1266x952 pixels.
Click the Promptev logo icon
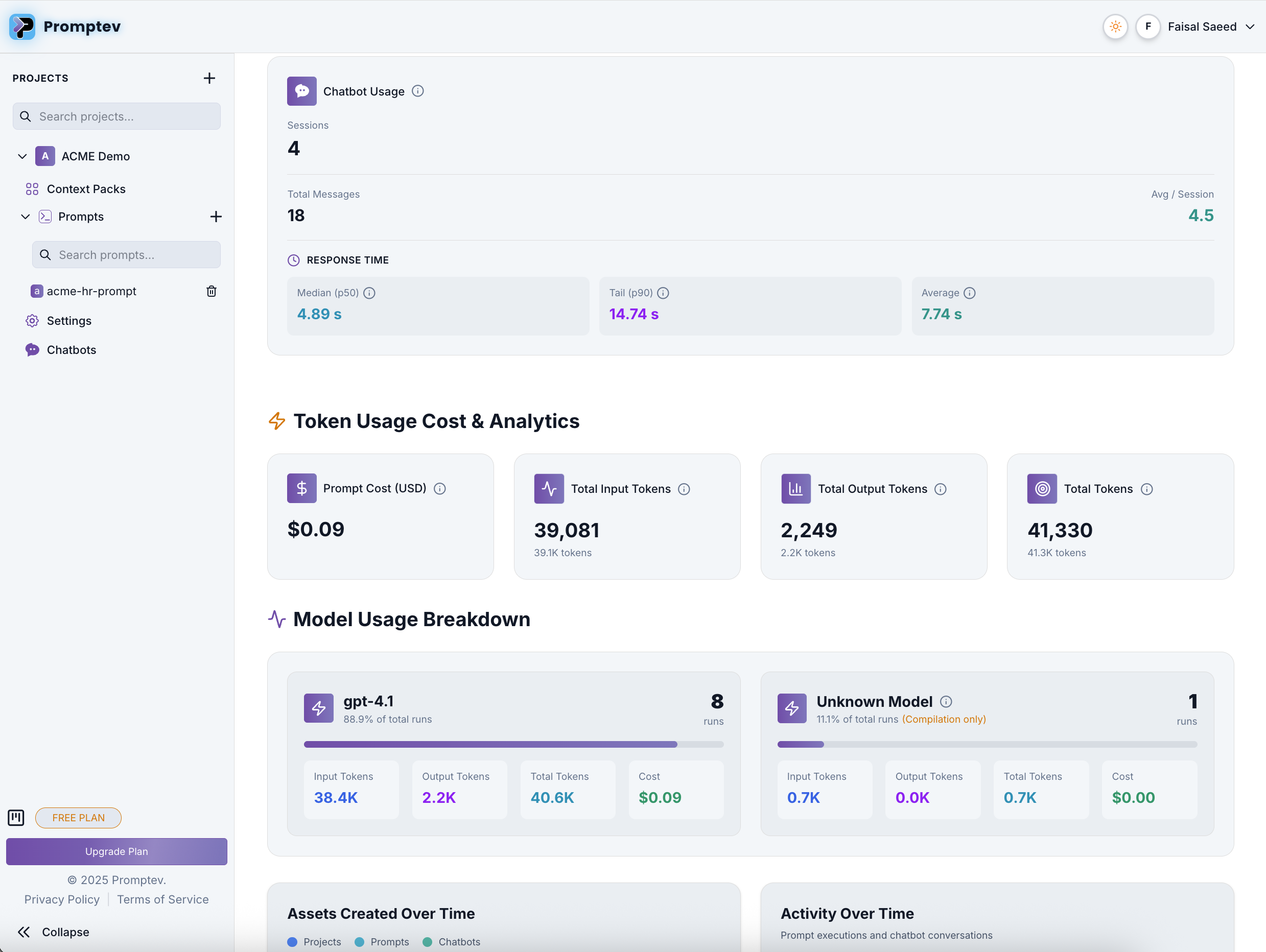tap(22, 27)
